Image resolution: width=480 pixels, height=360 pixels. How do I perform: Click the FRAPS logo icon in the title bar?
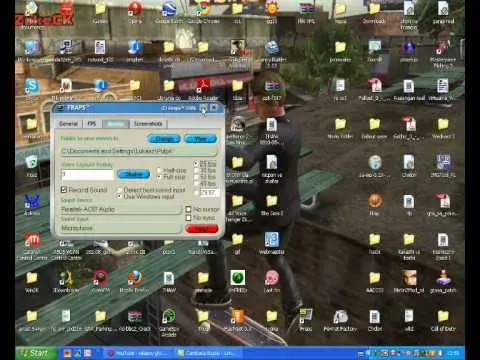[60, 108]
